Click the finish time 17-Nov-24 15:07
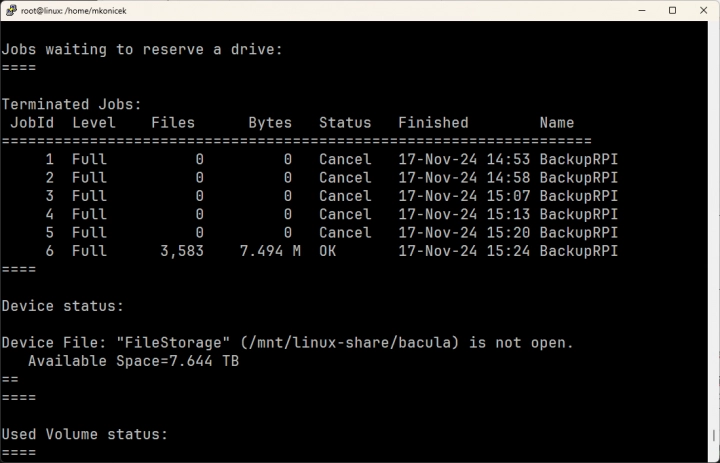Image resolution: width=720 pixels, height=463 pixels. coord(464,196)
